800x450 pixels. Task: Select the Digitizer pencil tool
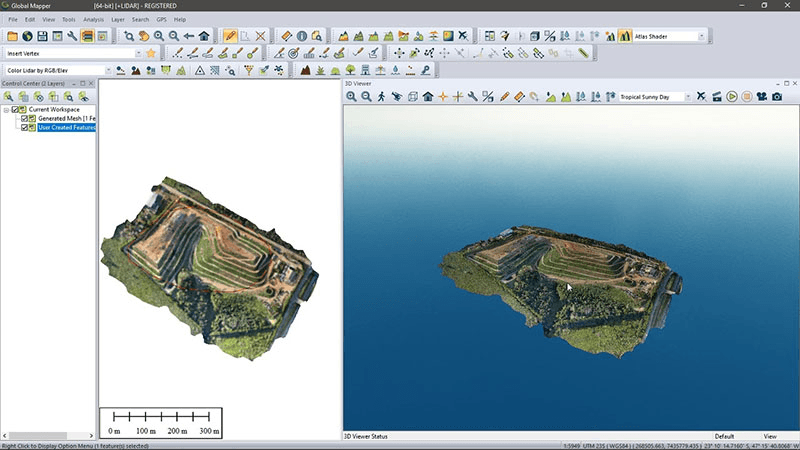(230, 36)
